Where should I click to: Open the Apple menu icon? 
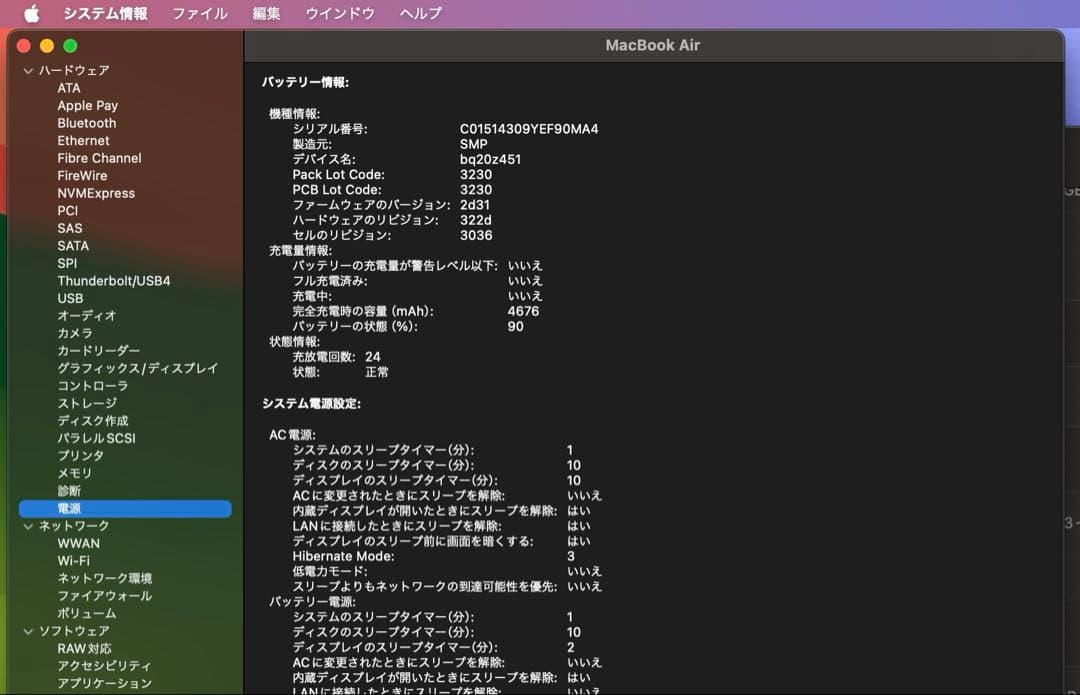tap(31, 14)
